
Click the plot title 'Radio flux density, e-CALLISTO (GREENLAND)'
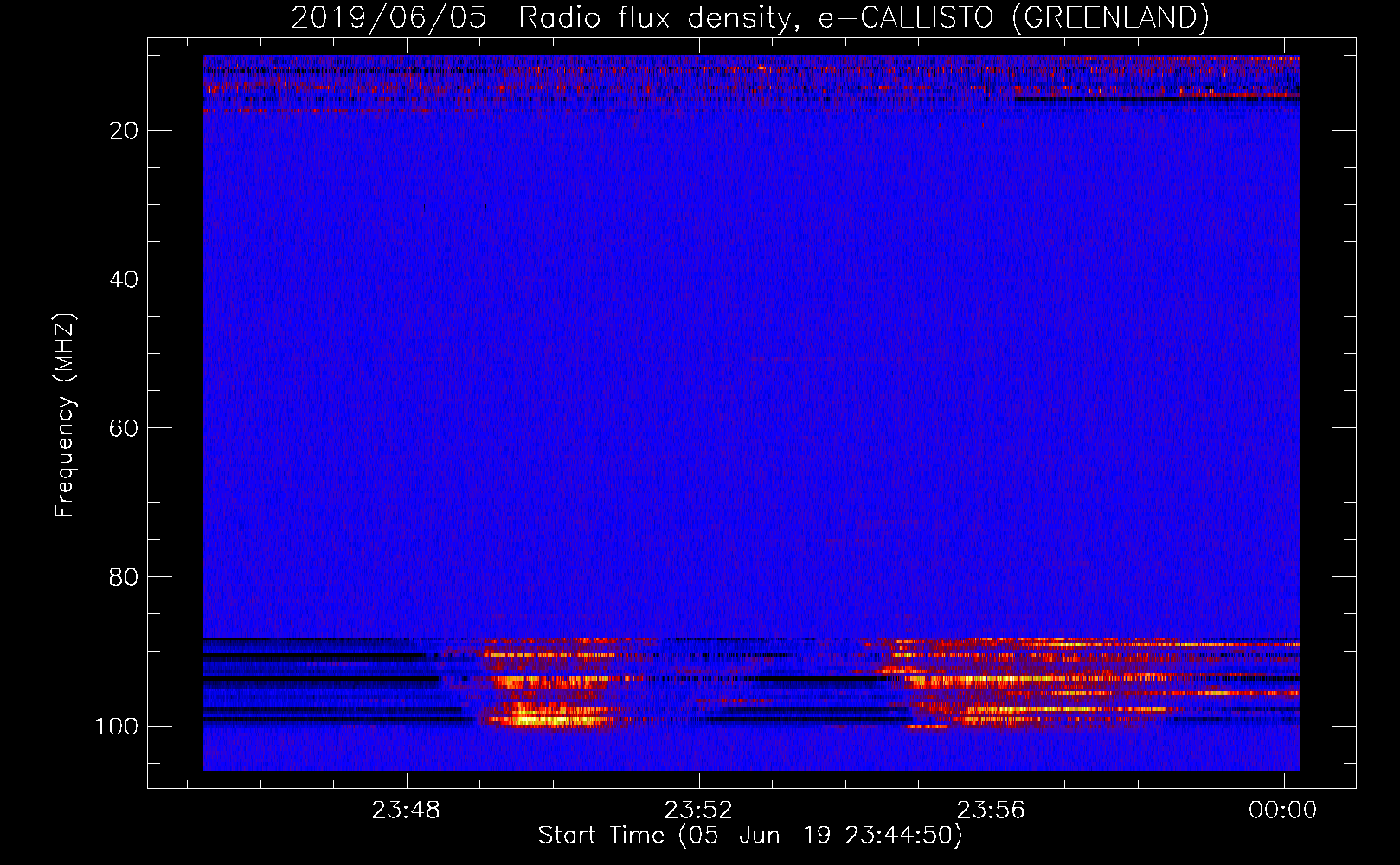(863, 18)
